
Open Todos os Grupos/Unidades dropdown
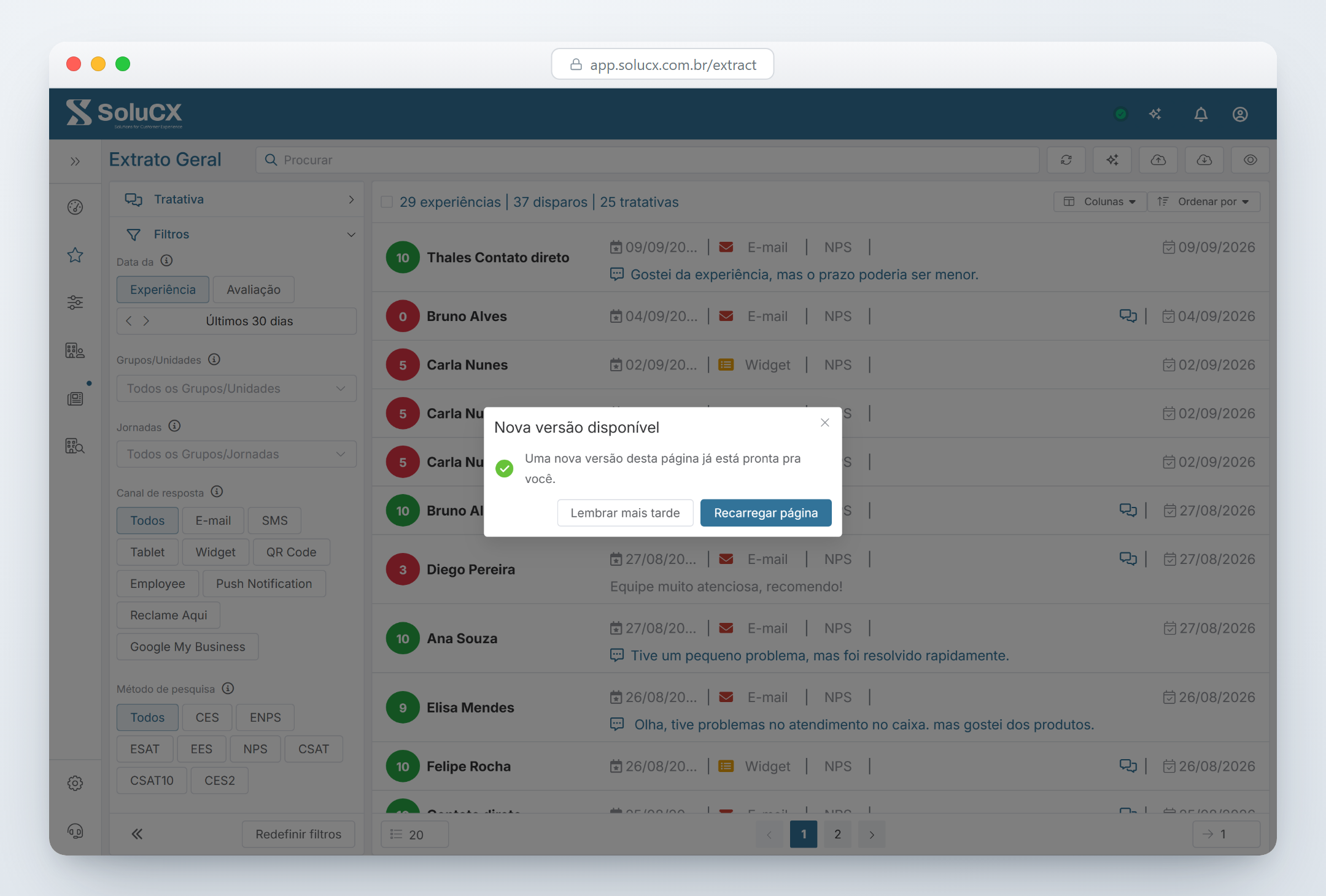click(x=236, y=388)
